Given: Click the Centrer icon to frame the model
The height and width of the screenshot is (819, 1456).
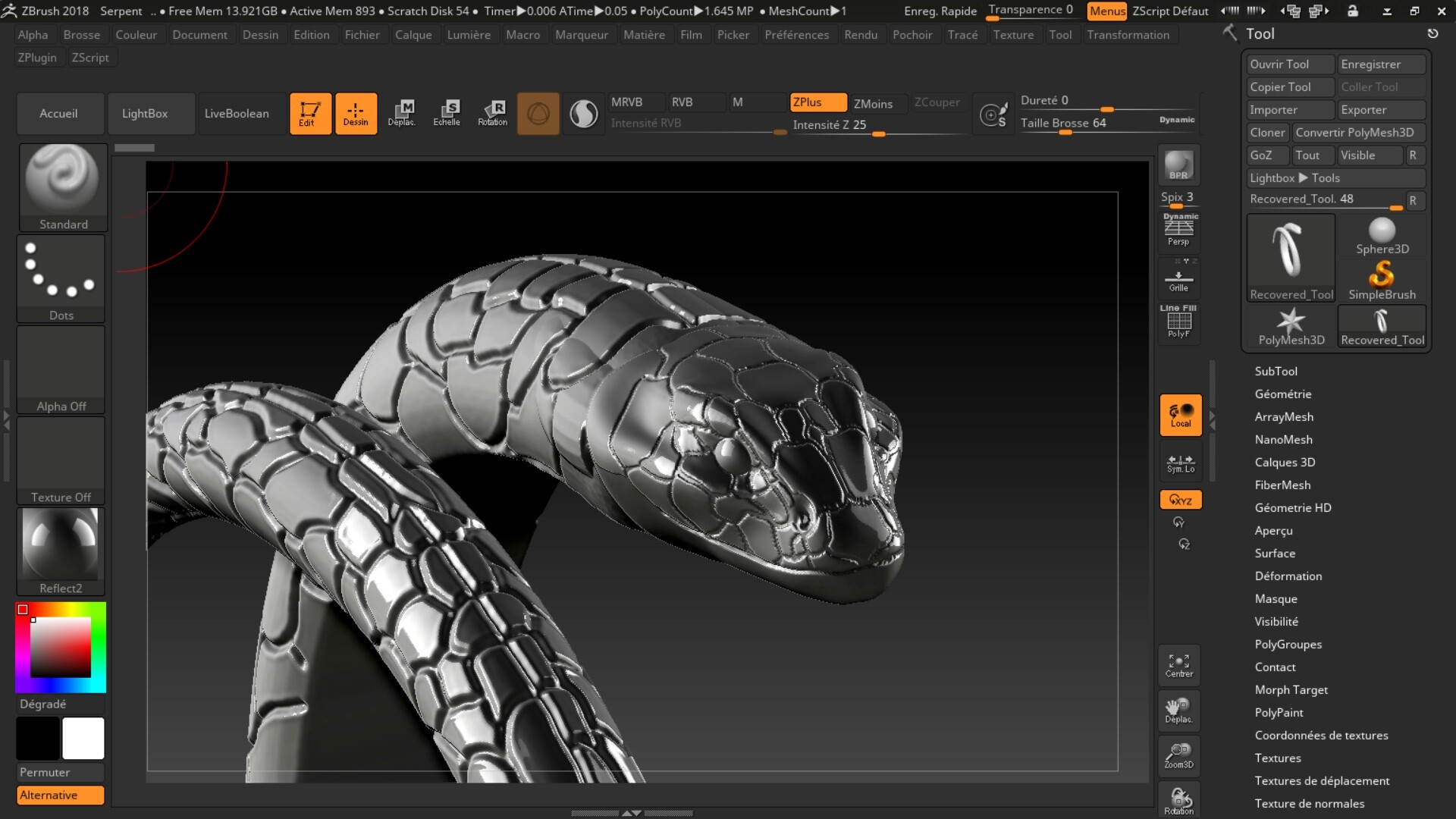Looking at the screenshot, I should point(1178,665).
